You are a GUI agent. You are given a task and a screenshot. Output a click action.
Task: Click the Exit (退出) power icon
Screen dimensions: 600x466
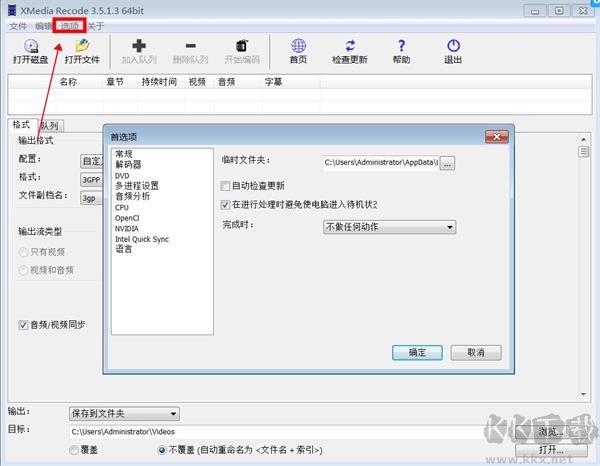point(453,46)
